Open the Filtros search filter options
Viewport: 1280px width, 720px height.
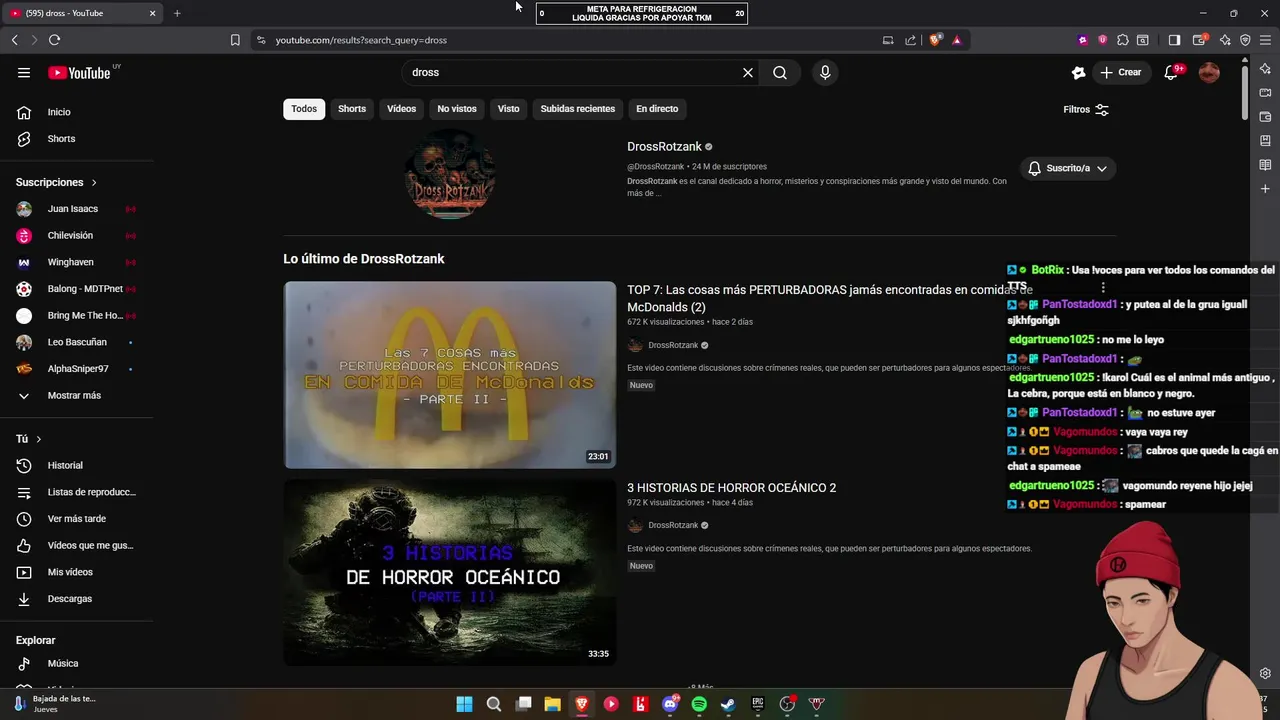click(1086, 109)
